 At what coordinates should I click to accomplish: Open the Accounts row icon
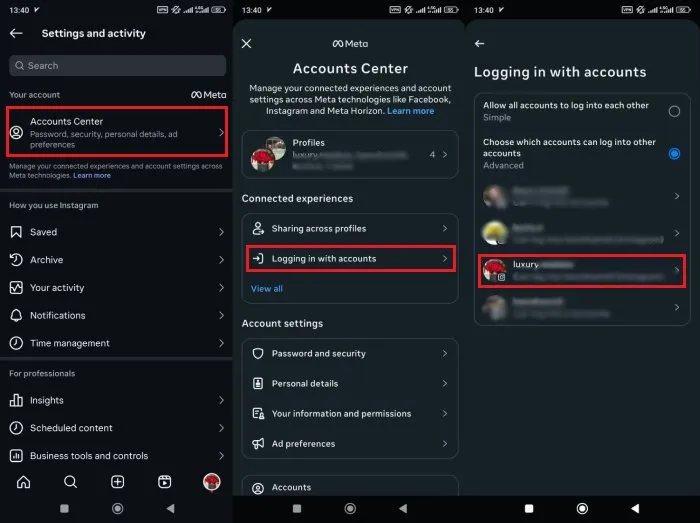[x=258, y=488]
